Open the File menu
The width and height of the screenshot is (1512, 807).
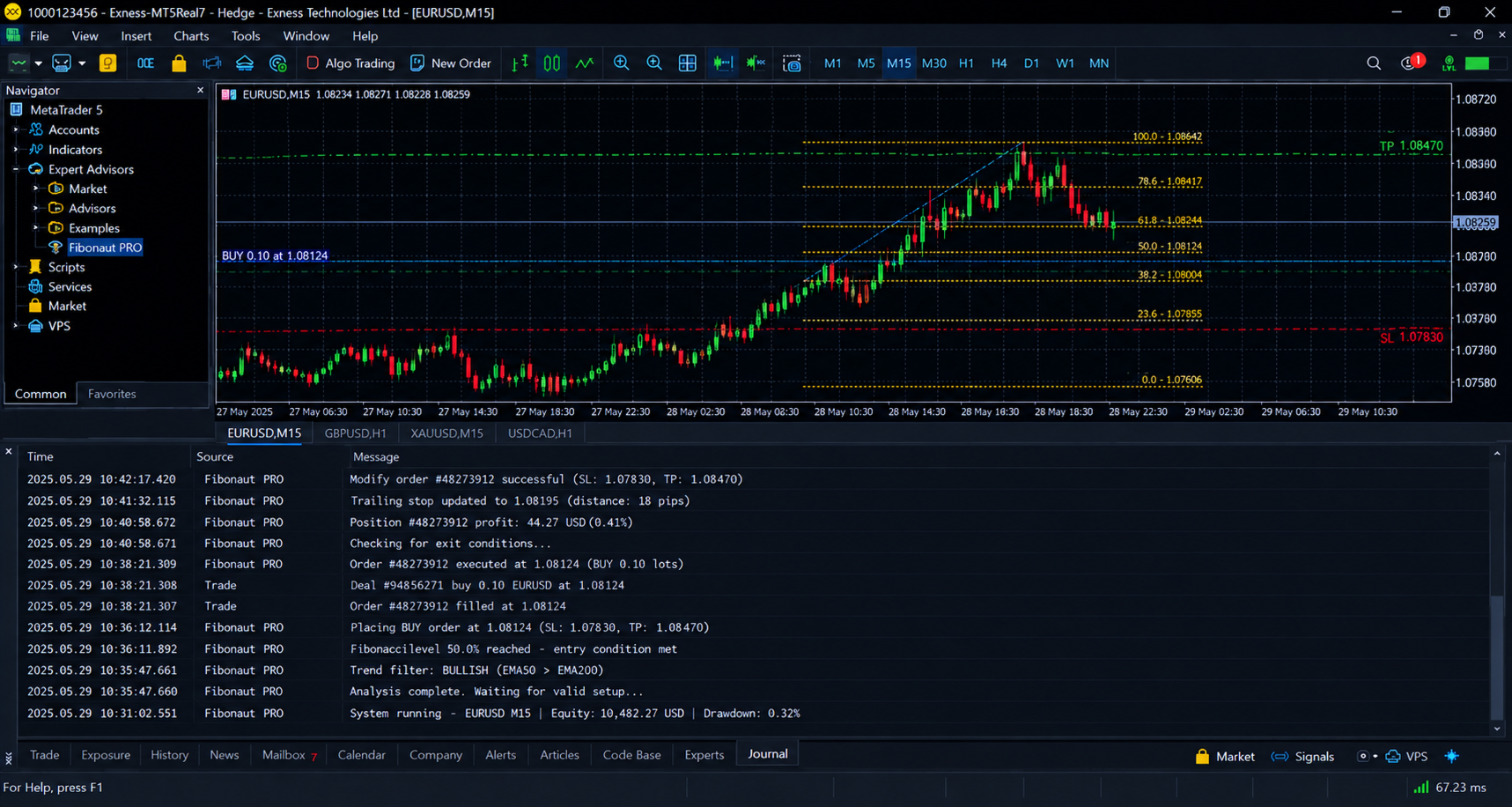click(x=40, y=36)
